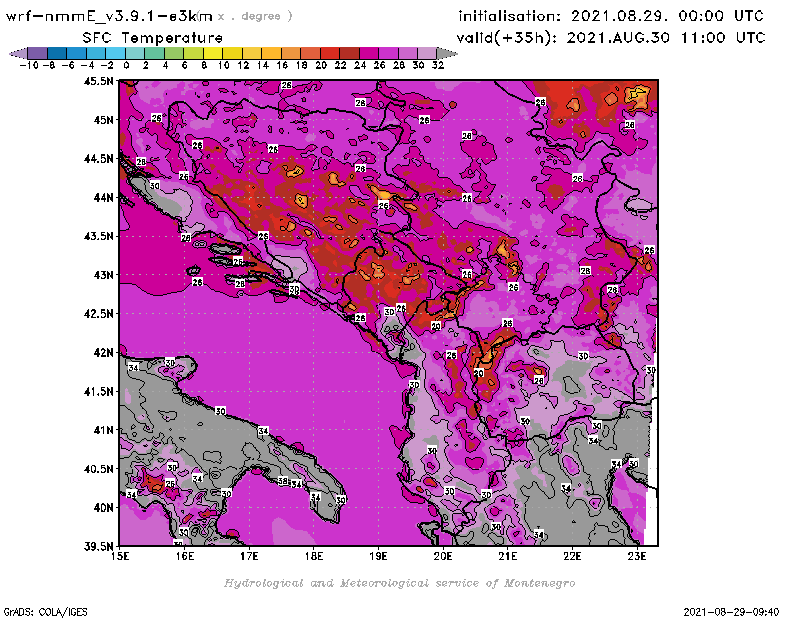Click the green legend swatch between 2 and 4
The image size is (800, 618).
coord(155,53)
